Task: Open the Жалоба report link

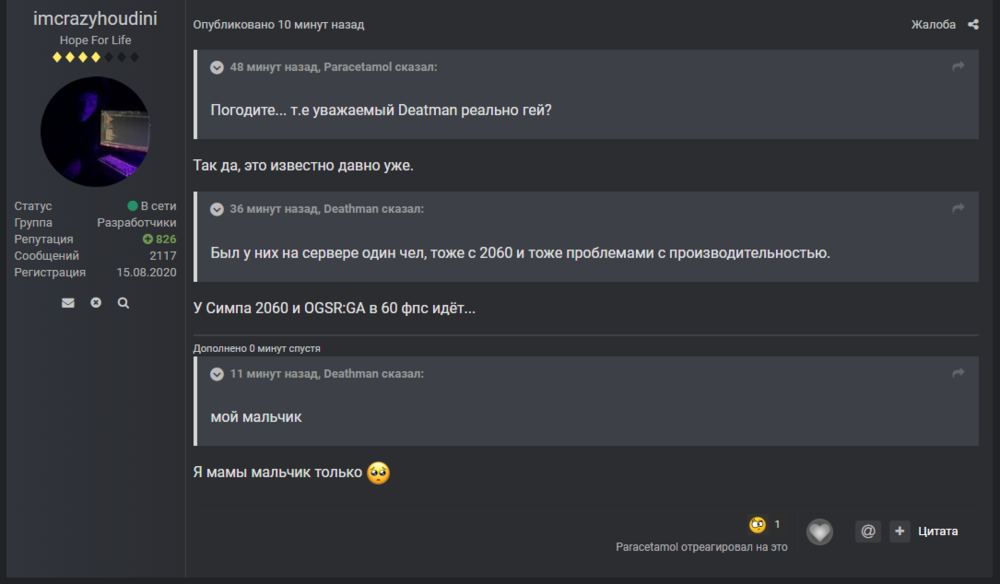Action: (933, 25)
